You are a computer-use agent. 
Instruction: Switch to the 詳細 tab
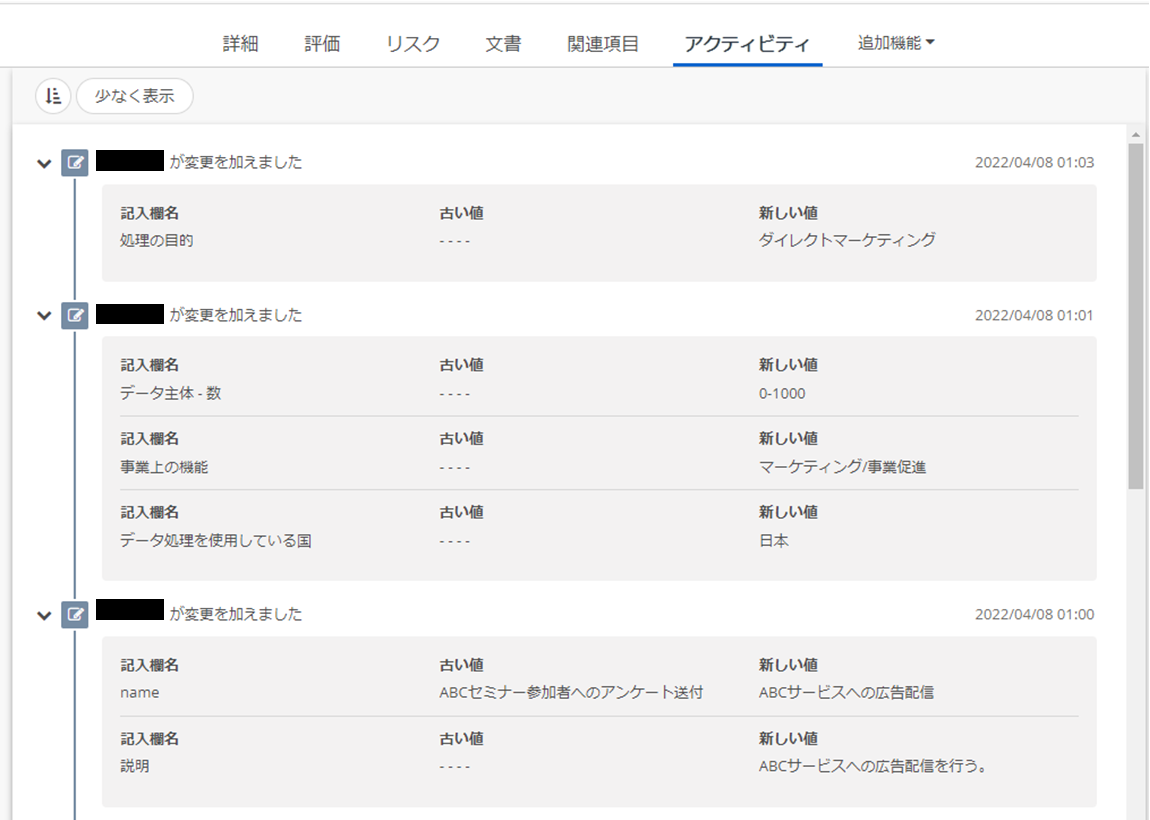point(240,44)
